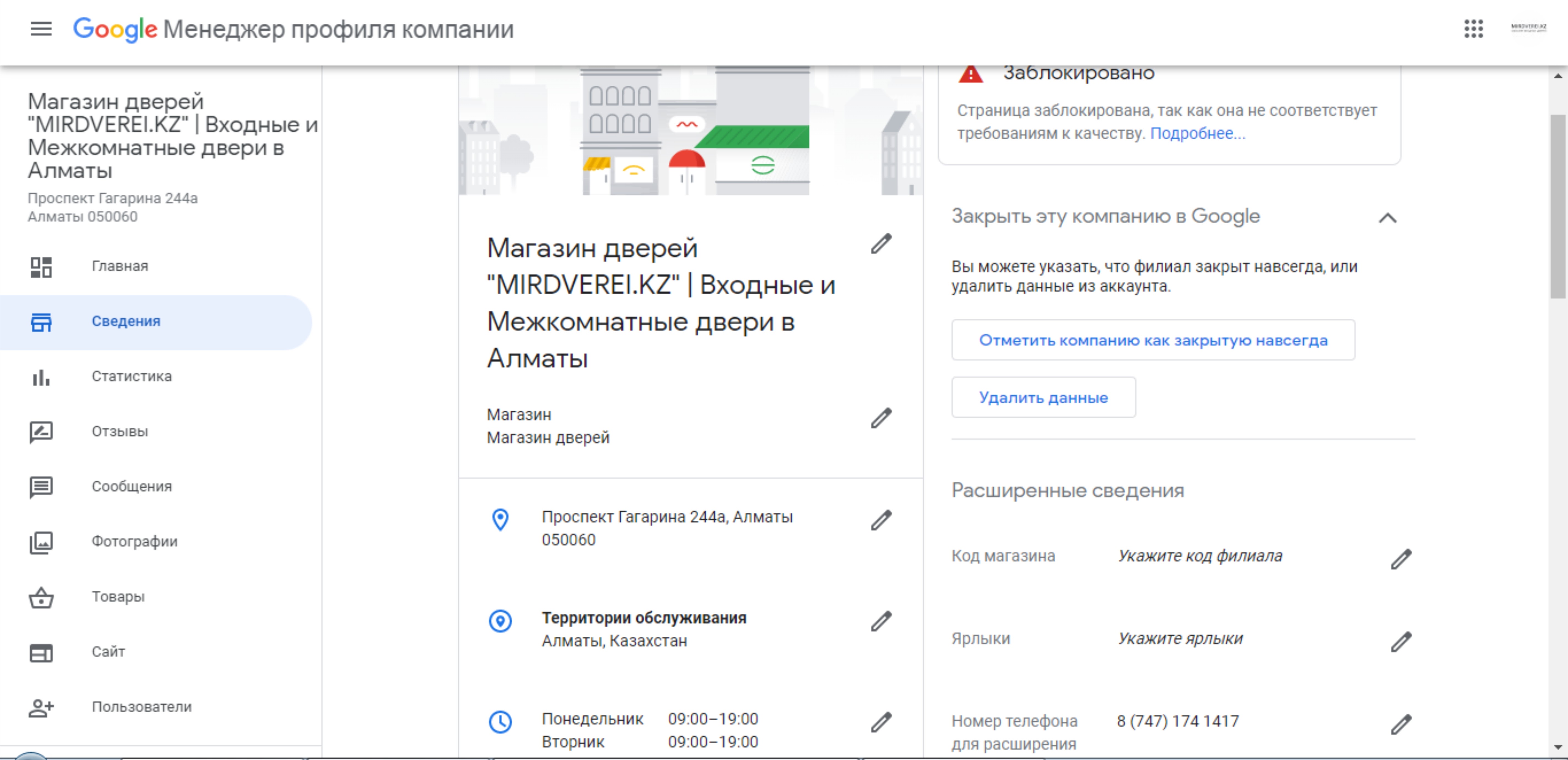Open Сообщения section
The height and width of the screenshot is (760, 1568).
tap(156, 487)
